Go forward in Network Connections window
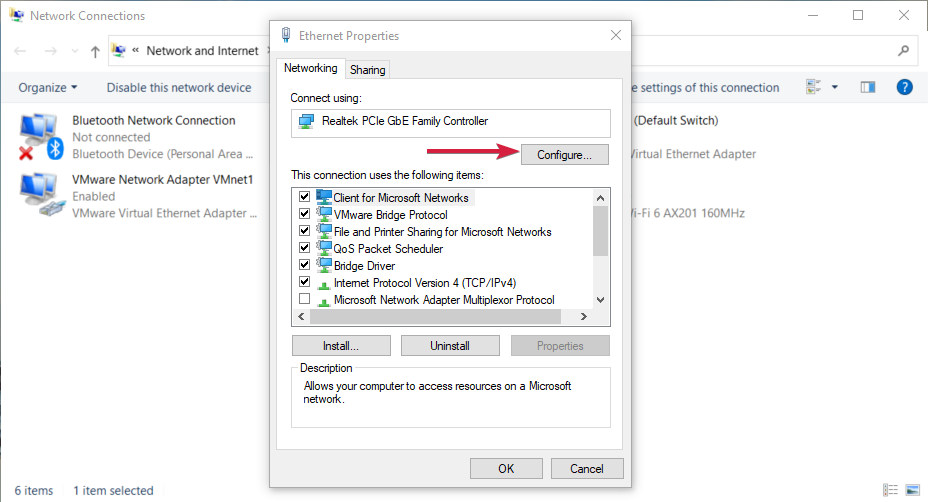This screenshot has width=928, height=502. click(51, 51)
